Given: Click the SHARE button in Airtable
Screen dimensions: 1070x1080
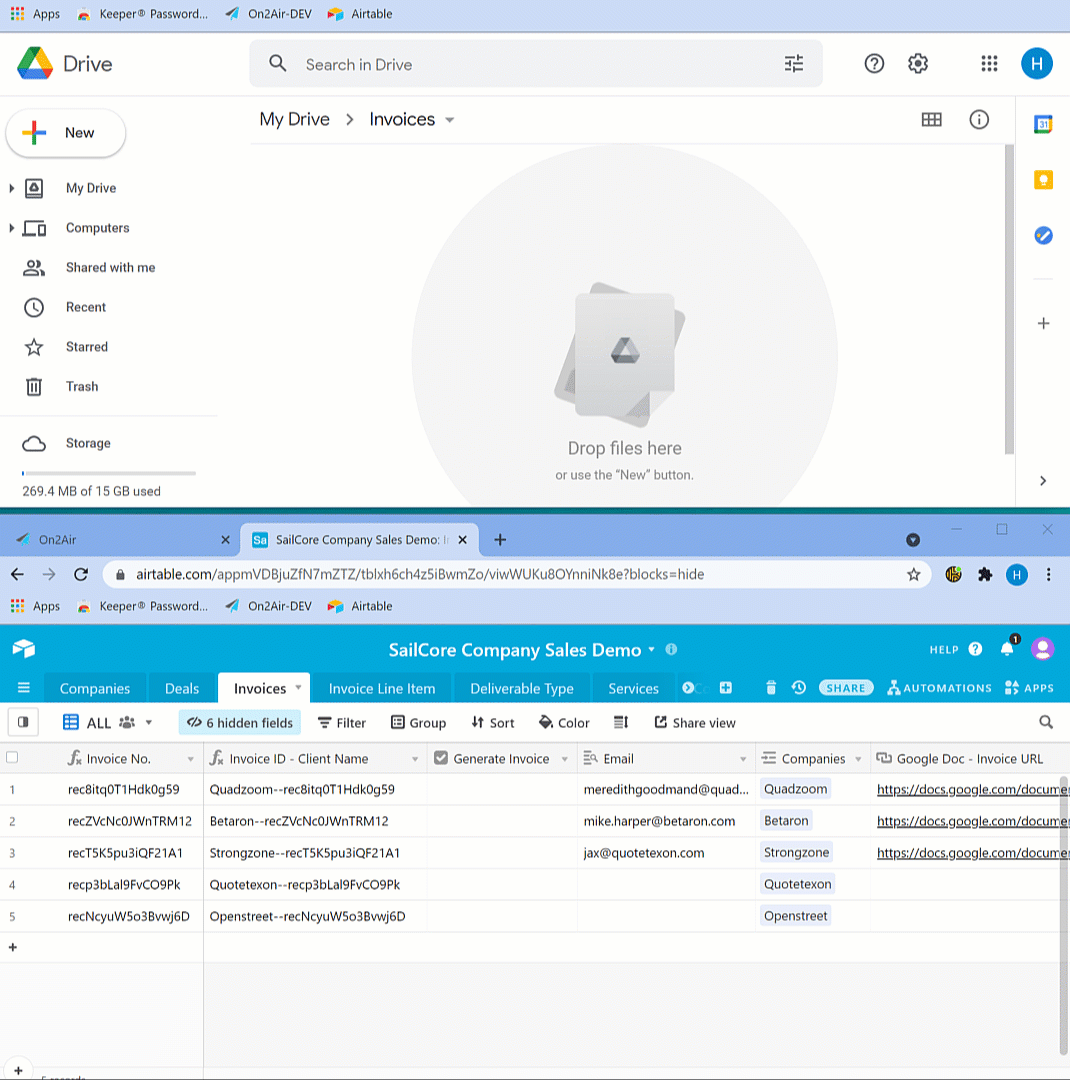Looking at the screenshot, I should (845, 687).
